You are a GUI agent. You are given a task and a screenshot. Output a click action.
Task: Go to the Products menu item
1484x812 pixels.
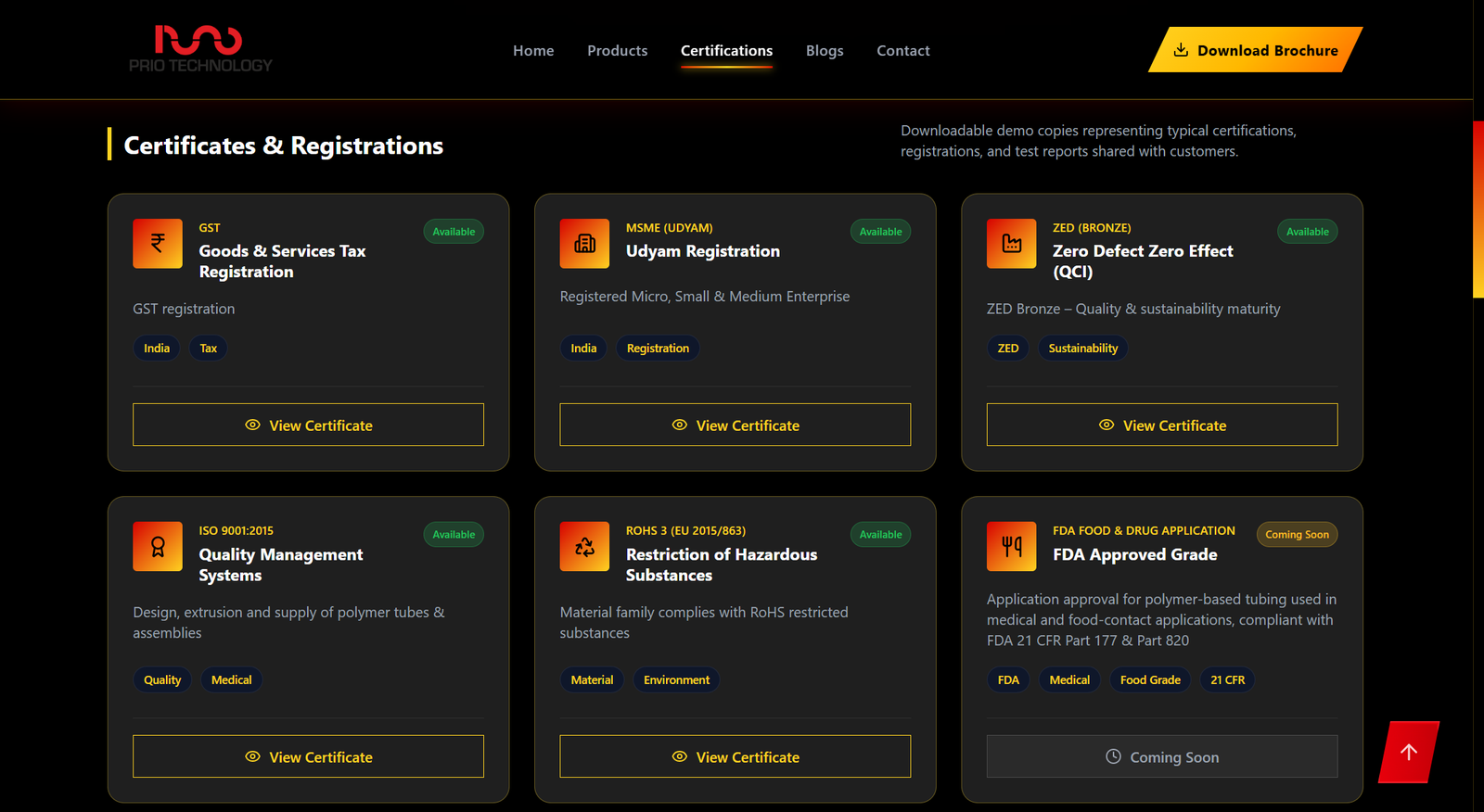[x=617, y=51]
